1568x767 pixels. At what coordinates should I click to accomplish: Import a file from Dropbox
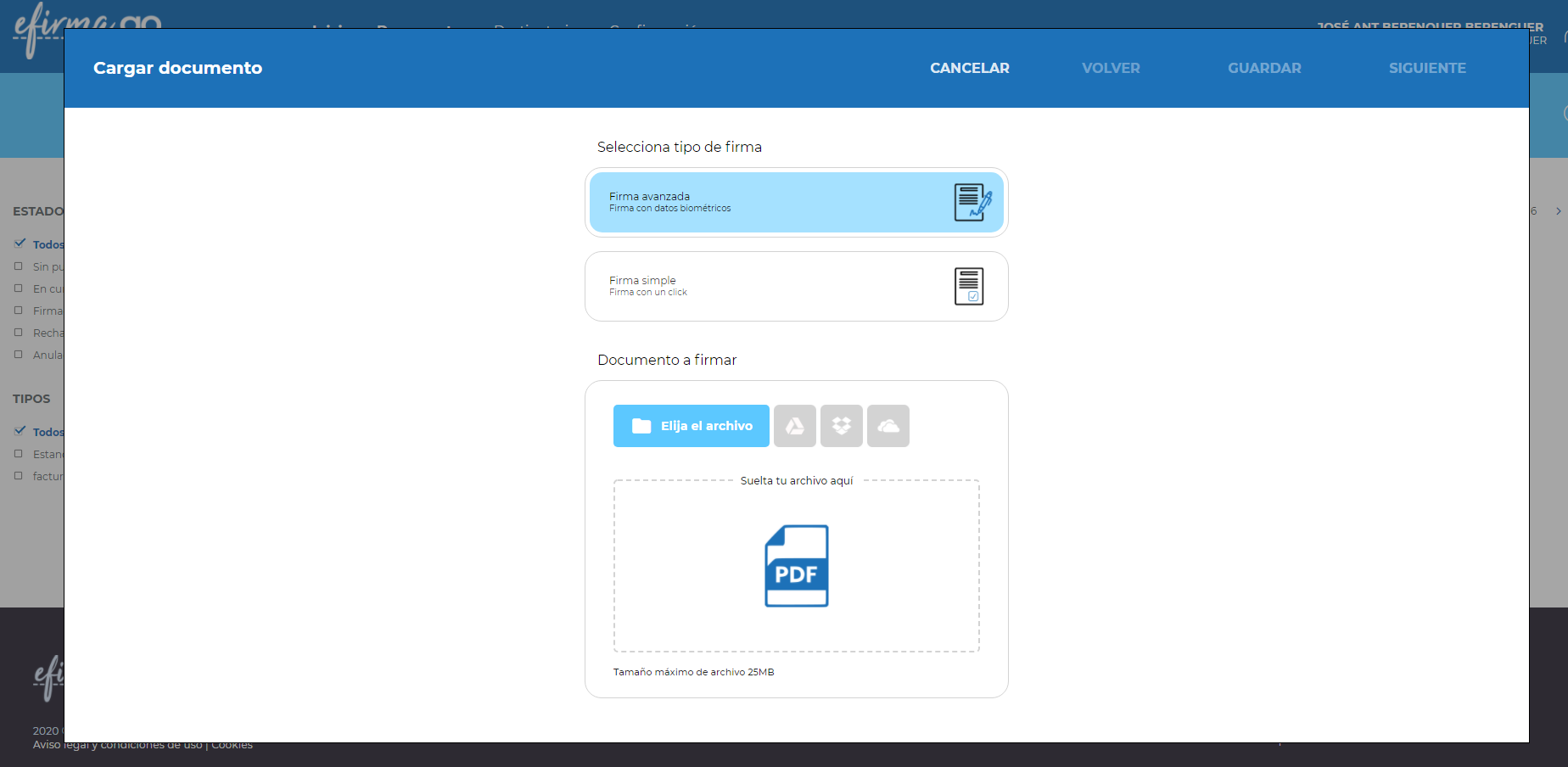point(841,426)
